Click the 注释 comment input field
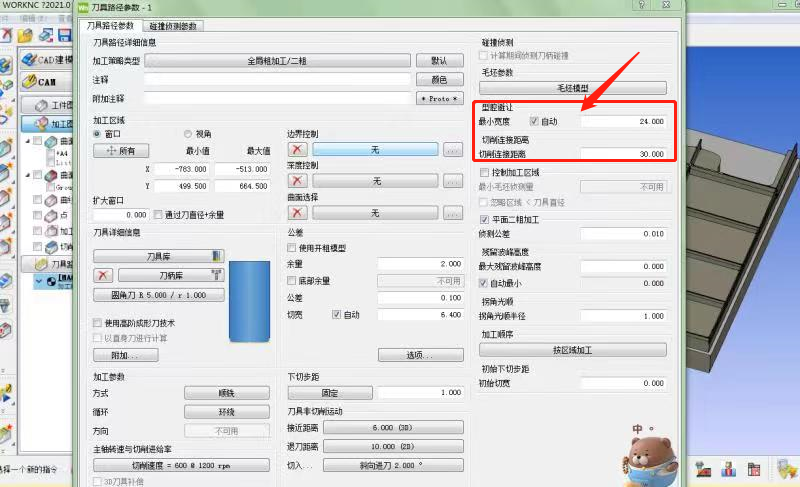This screenshot has width=800, height=487. click(x=277, y=80)
